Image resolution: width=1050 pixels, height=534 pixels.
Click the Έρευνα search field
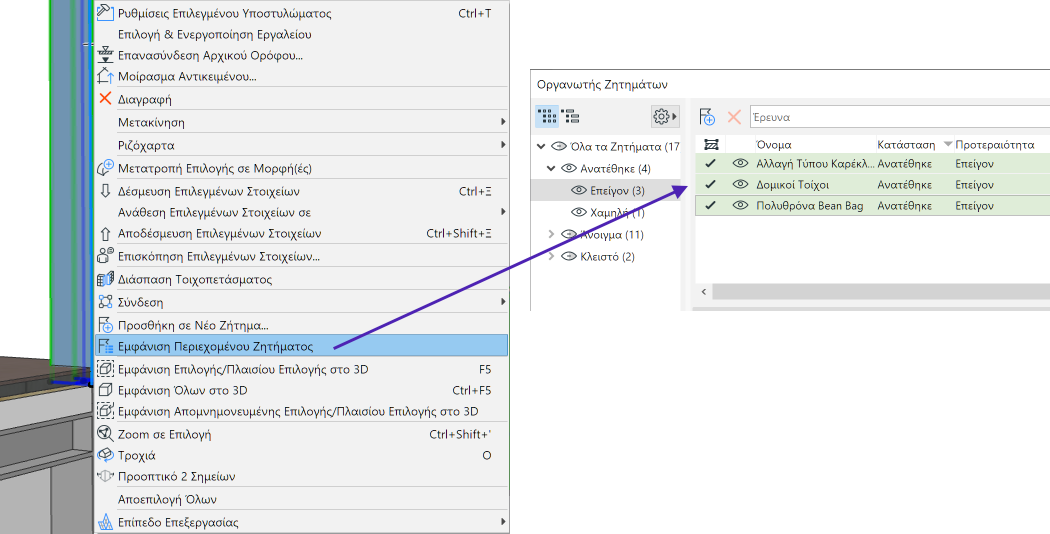click(899, 117)
